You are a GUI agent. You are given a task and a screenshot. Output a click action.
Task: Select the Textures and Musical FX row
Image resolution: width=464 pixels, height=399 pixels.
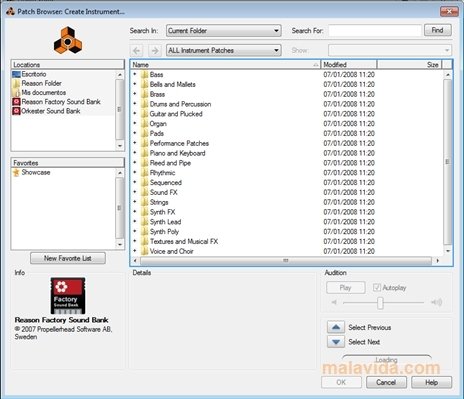[x=287, y=241]
